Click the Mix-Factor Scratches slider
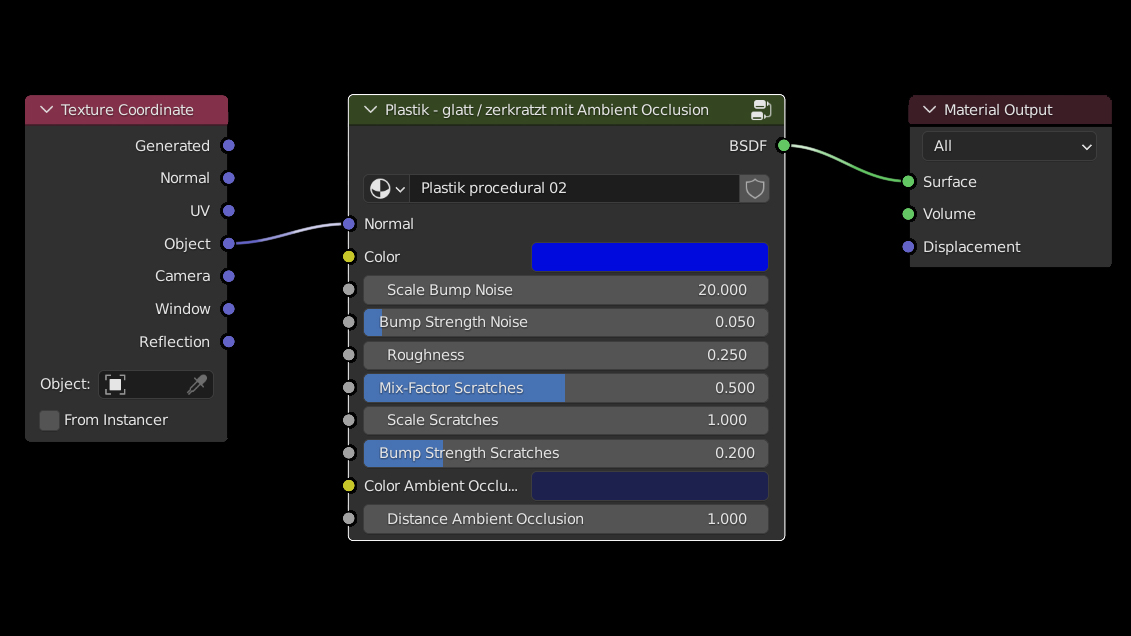Viewport: 1131px width, 636px height. tap(566, 388)
